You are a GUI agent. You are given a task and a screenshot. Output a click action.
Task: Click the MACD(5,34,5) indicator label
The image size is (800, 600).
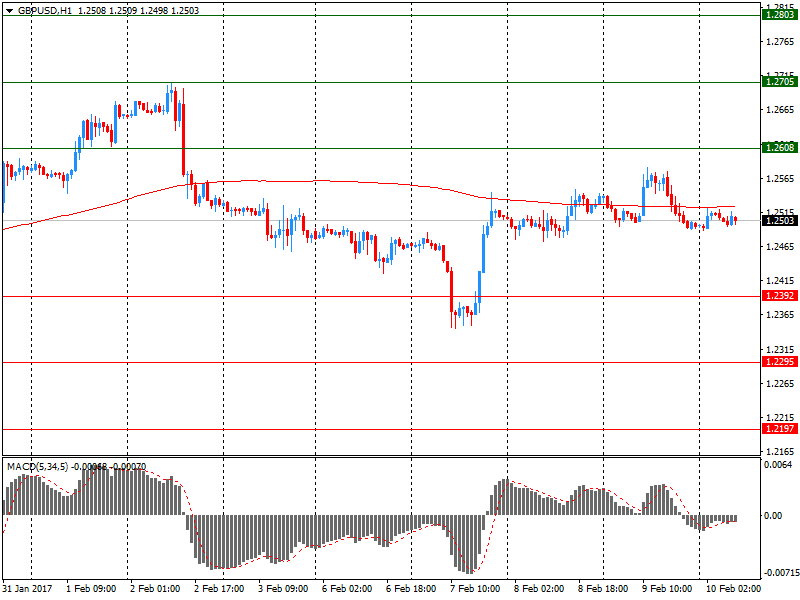(37, 467)
